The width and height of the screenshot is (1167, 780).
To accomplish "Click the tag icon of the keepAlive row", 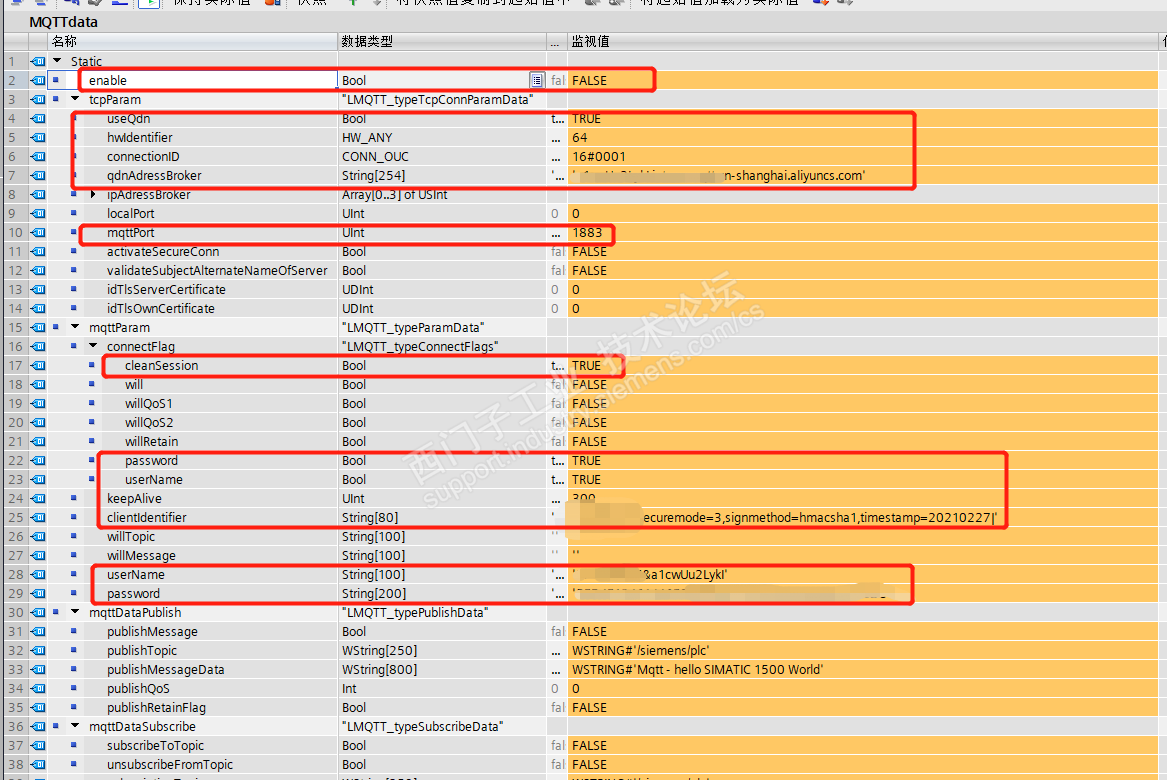I will (x=38, y=498).
